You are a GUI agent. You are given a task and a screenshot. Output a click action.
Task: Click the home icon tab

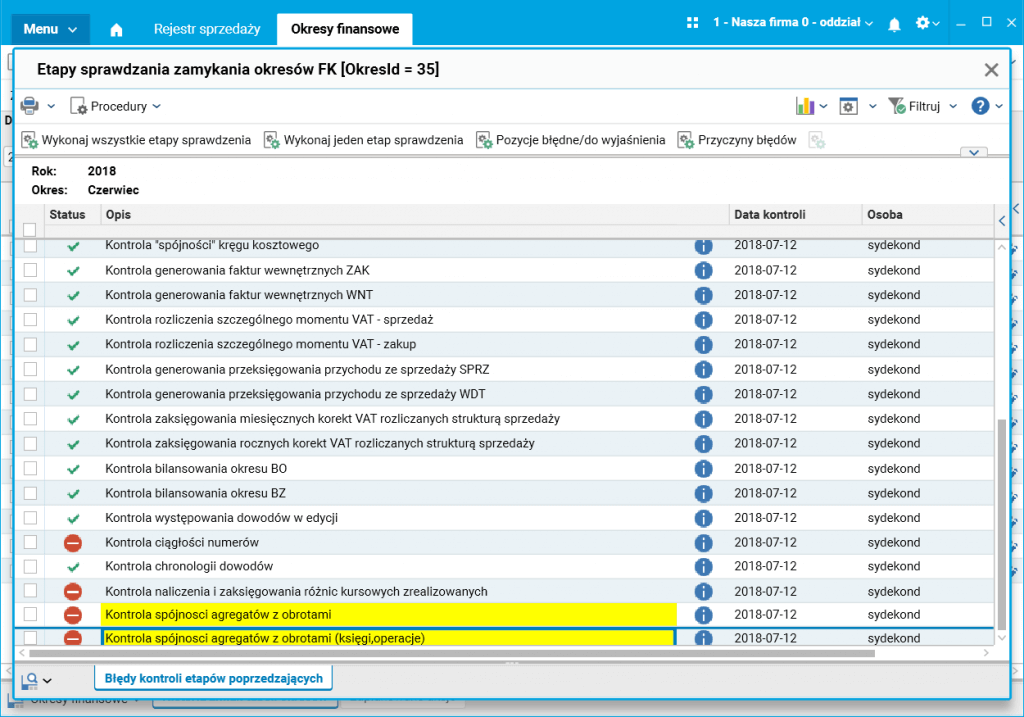coord(116,30)
